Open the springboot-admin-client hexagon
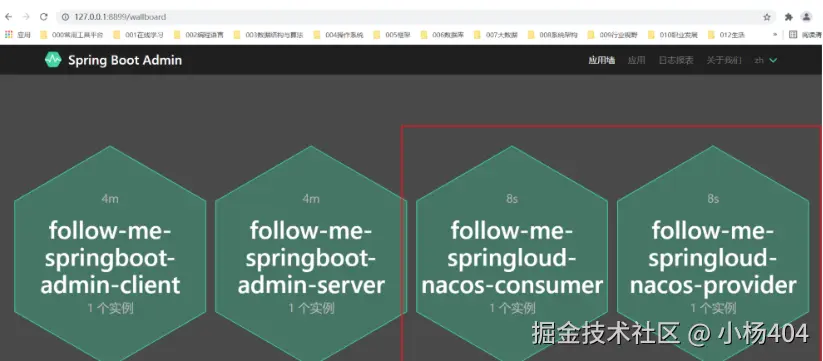 110,257
